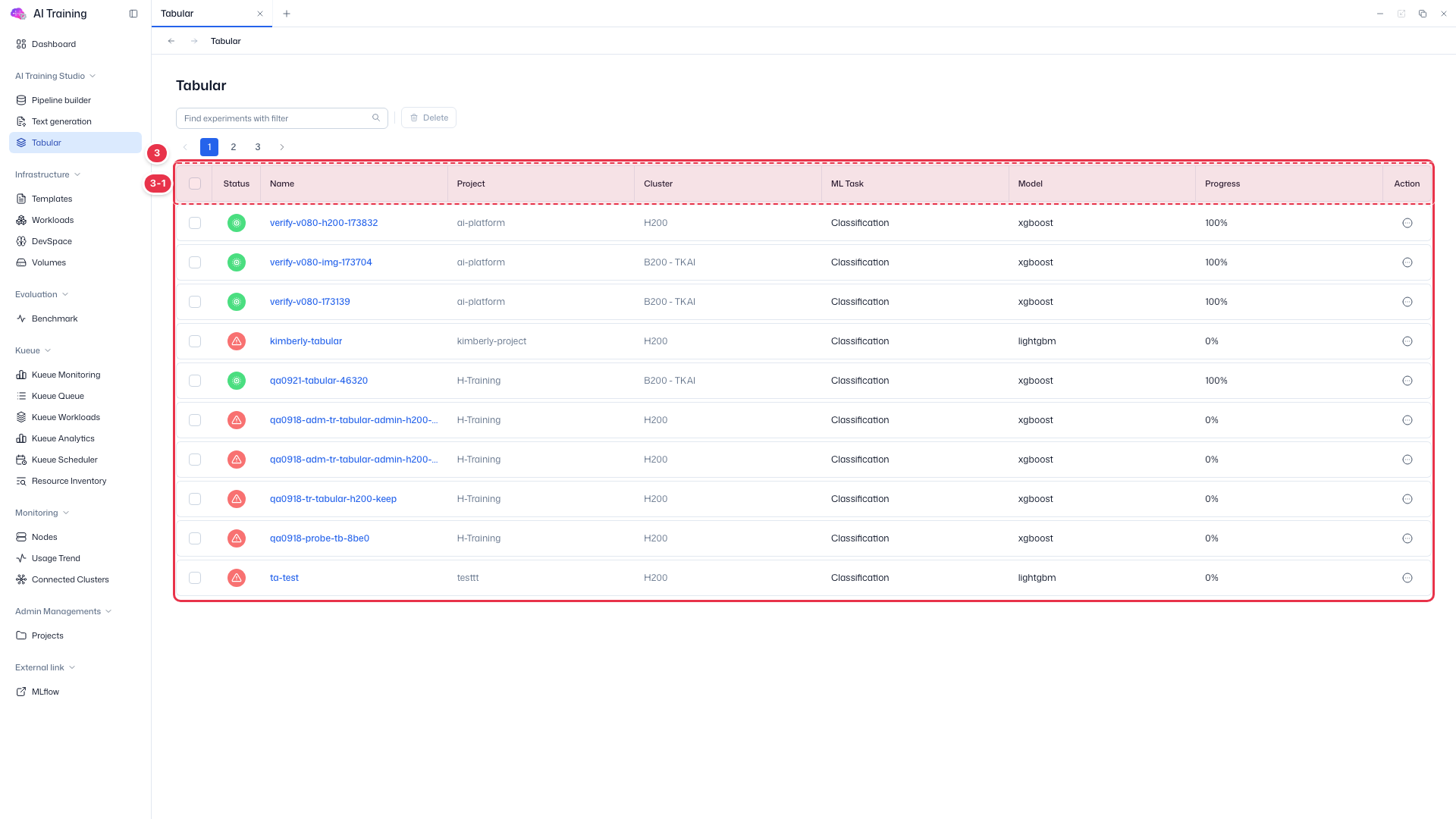Open action menu for ta-test row
1456x819 pixels.
[x=1407, y=578]
